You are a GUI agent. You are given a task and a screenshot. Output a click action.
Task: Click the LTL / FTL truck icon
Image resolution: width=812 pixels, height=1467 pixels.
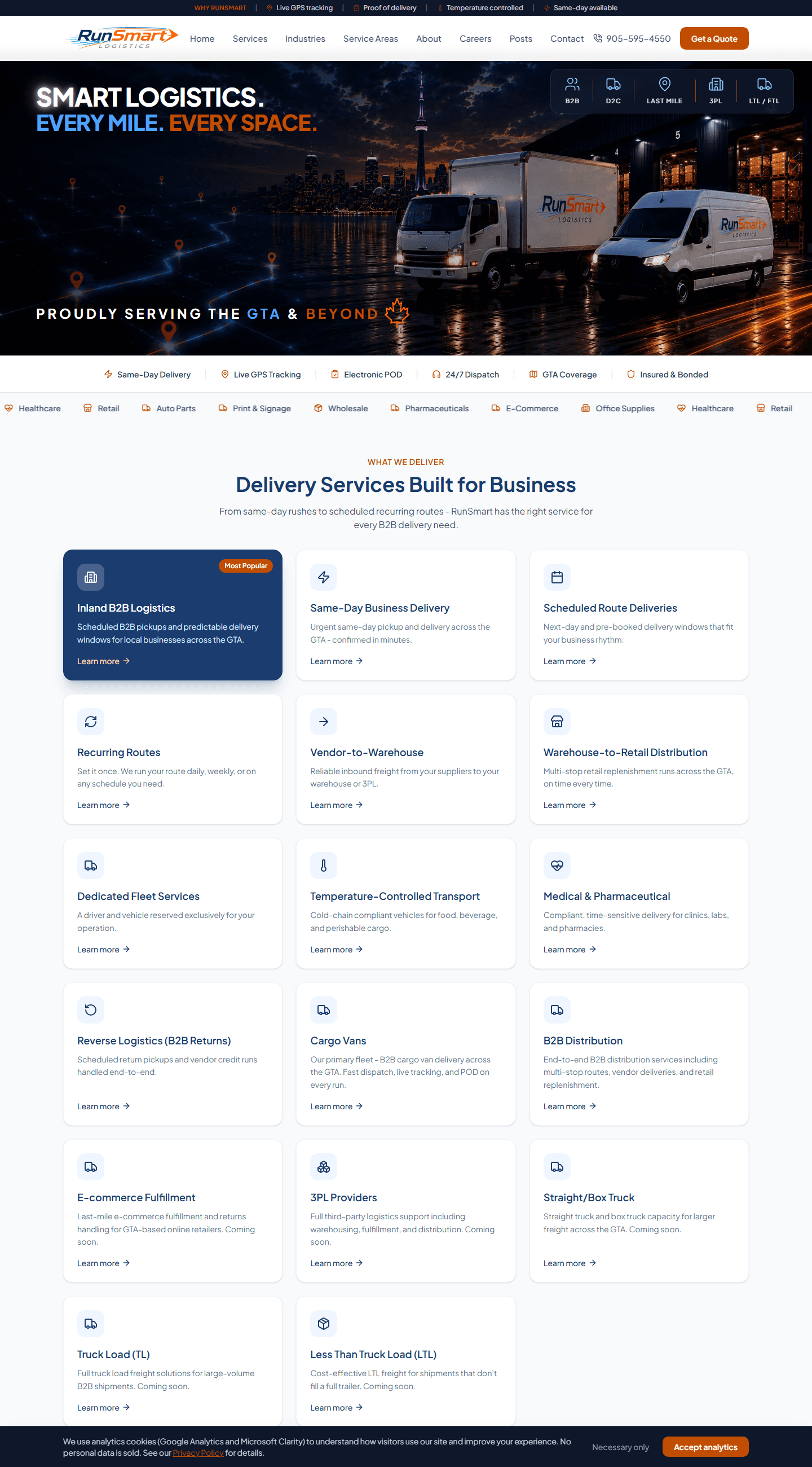pos(764,84)
